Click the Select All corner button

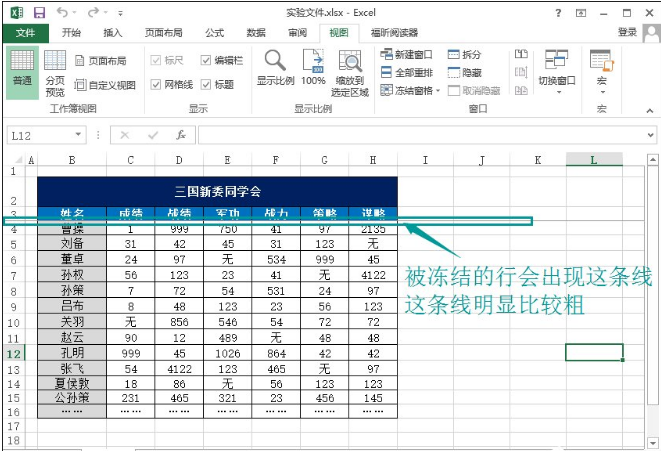(x=18, y=160)
